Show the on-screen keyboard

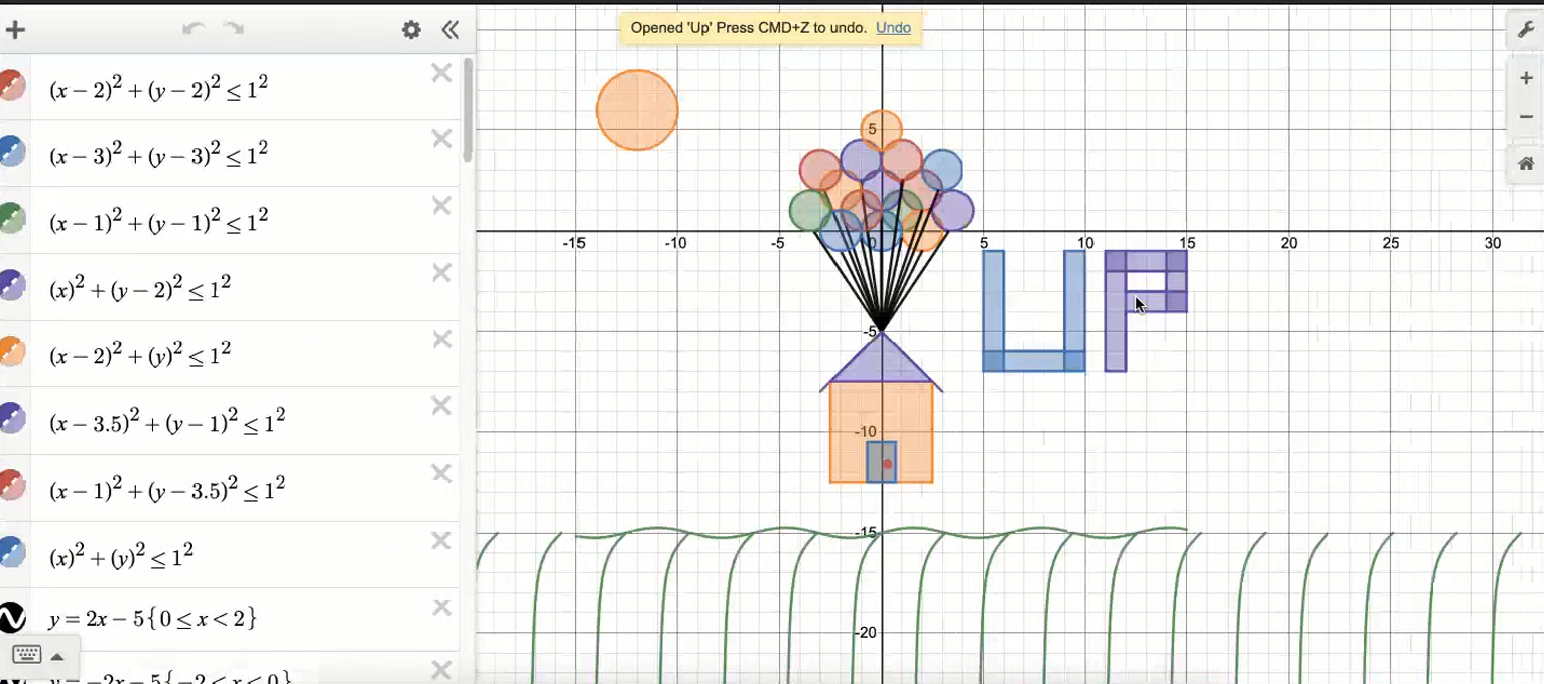[x=27, y=655]
